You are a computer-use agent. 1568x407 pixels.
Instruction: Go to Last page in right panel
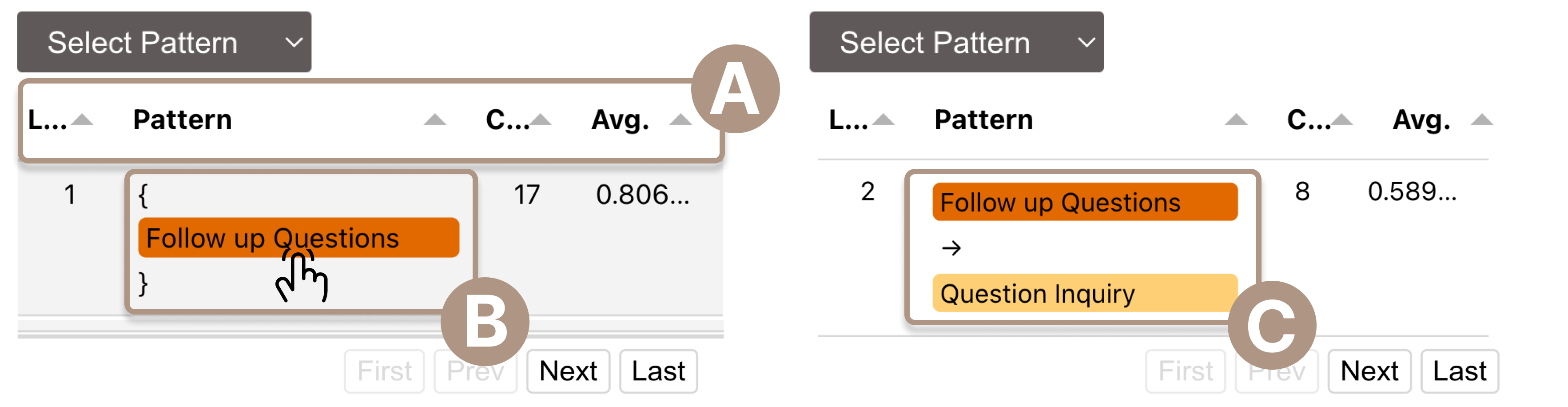(x=1459, y=371)
